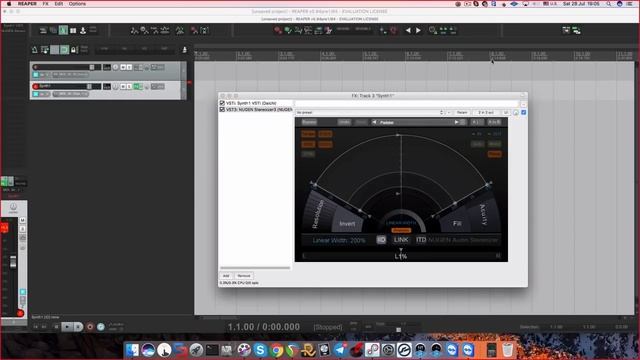Open the 2 in 2 out routing button
The width and height of the screenshot is (640, 360).
(x=486, y=112)
